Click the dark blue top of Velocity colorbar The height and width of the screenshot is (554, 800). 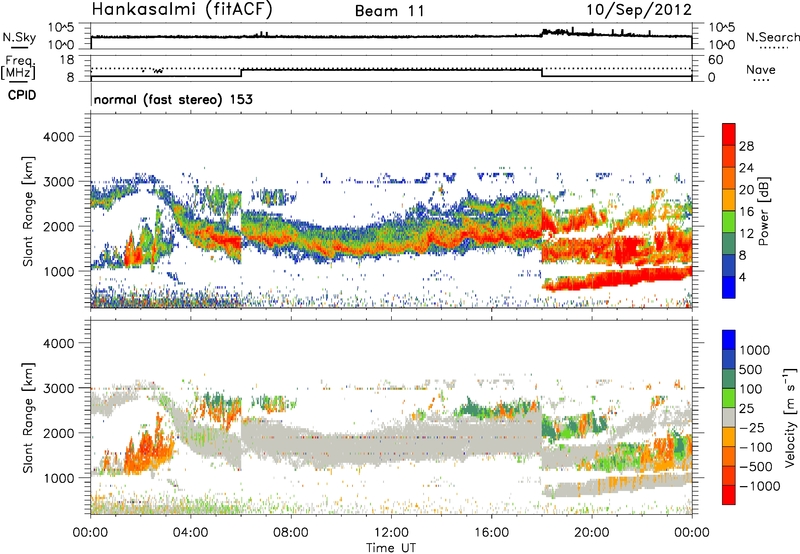click(729, 340)
